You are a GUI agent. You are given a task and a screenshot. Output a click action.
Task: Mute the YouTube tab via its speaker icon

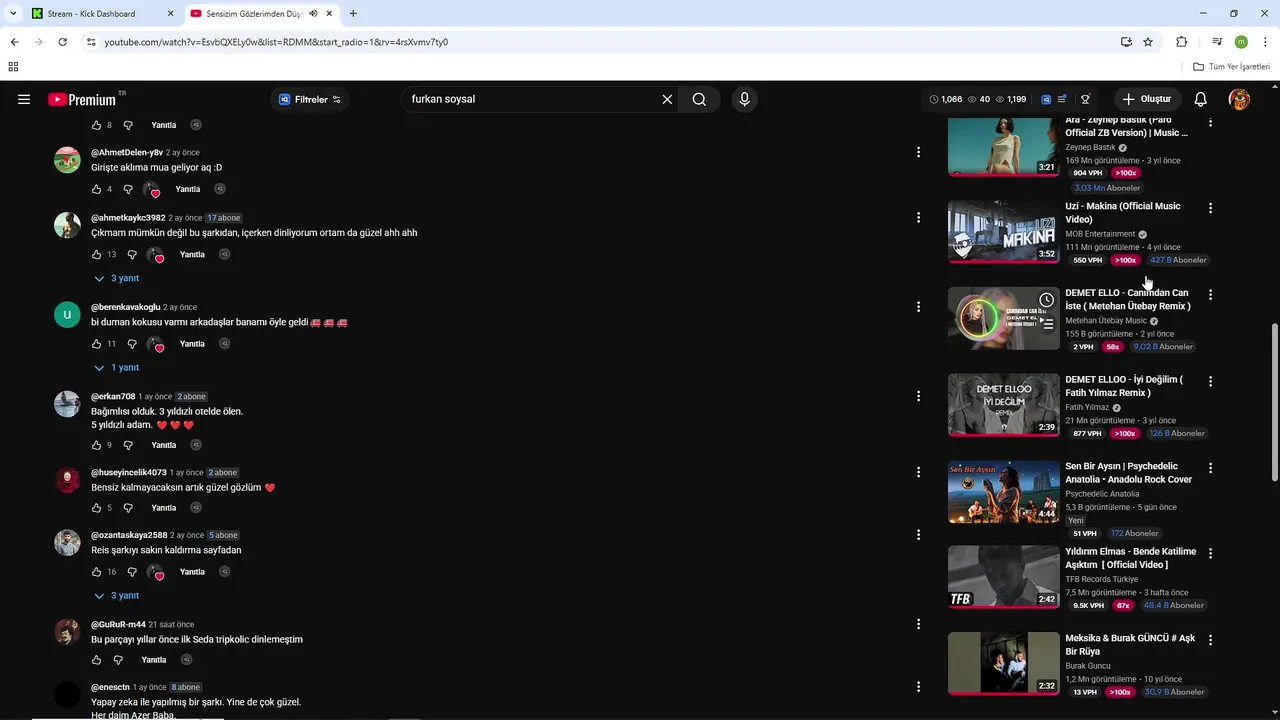313,13
